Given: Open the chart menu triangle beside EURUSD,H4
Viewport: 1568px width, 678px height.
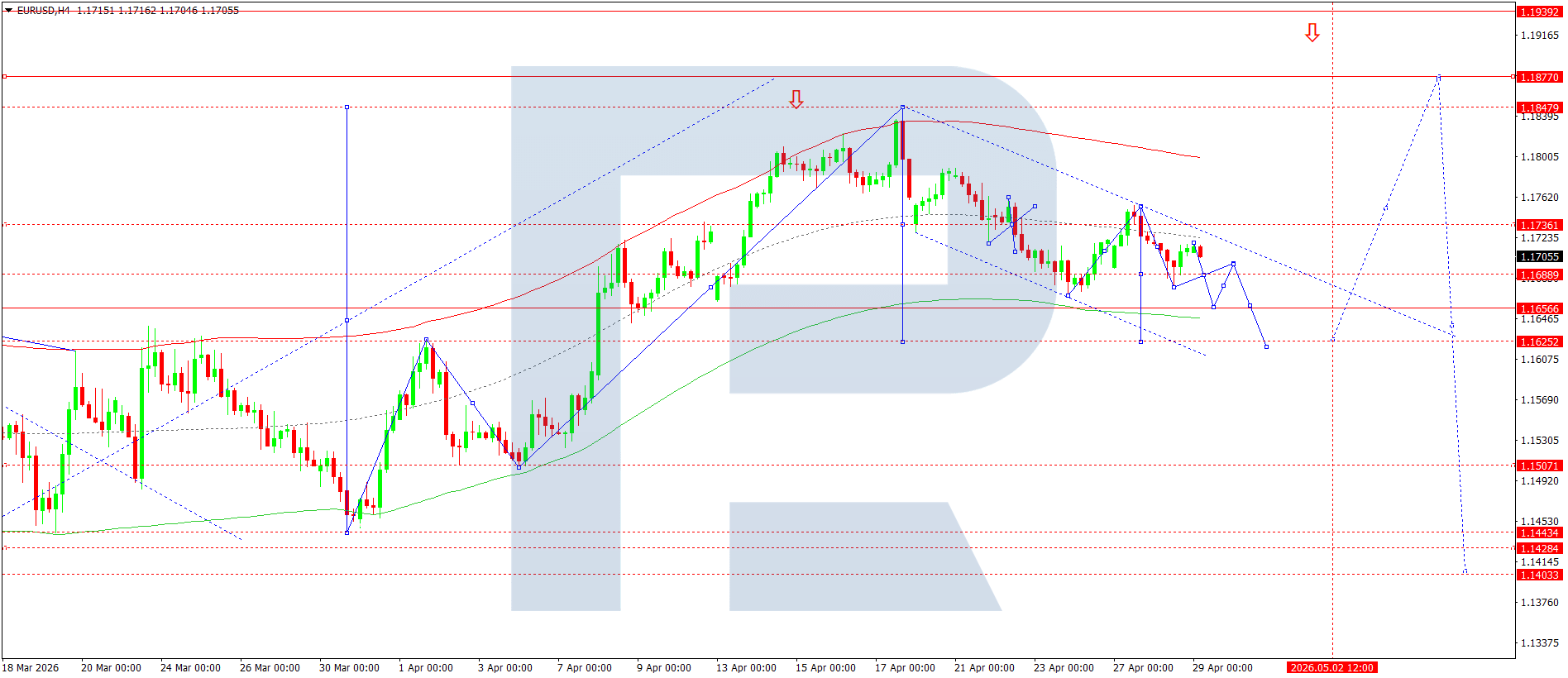Looking at the screenshot, I should [x=8, y=11].
